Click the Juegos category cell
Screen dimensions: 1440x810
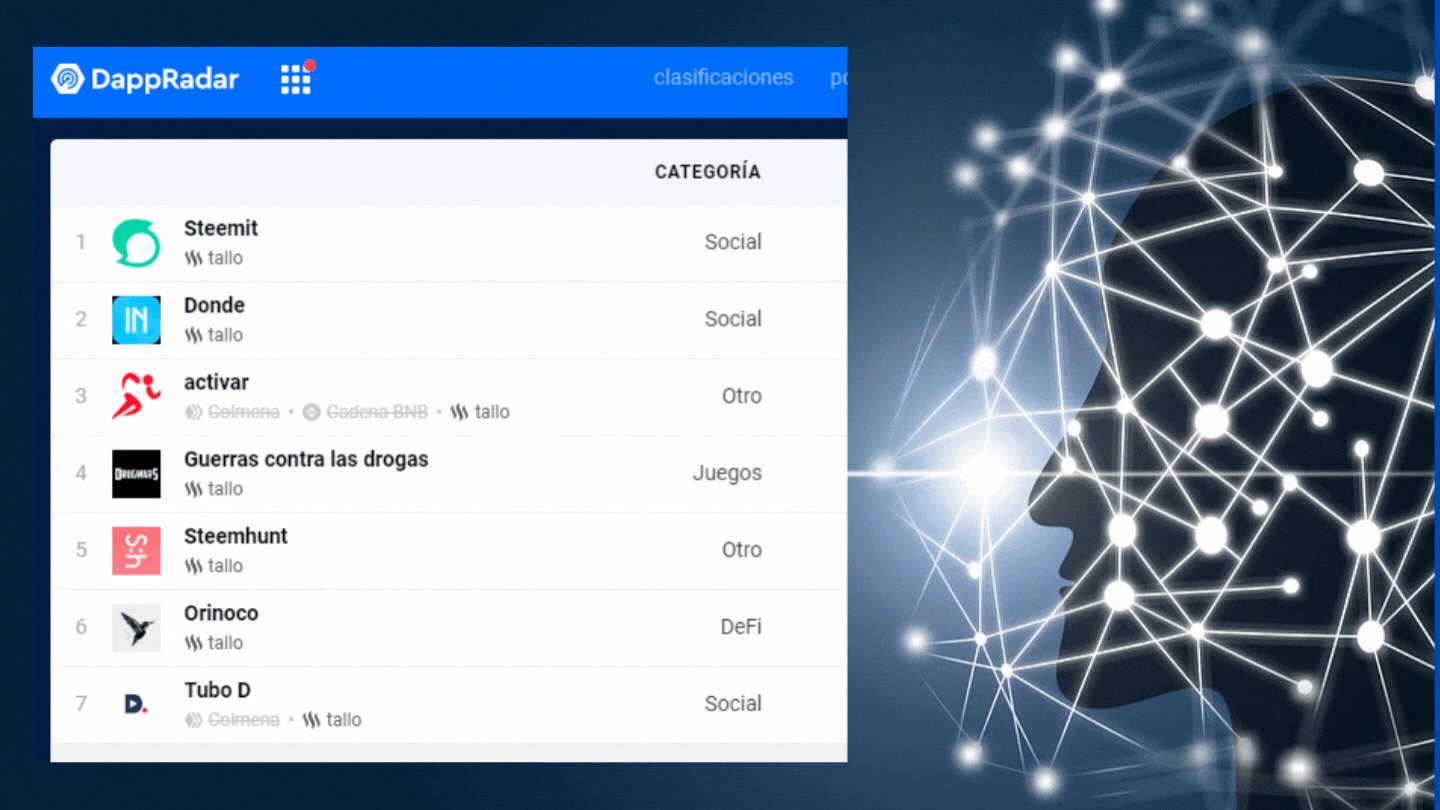[727, 473]
